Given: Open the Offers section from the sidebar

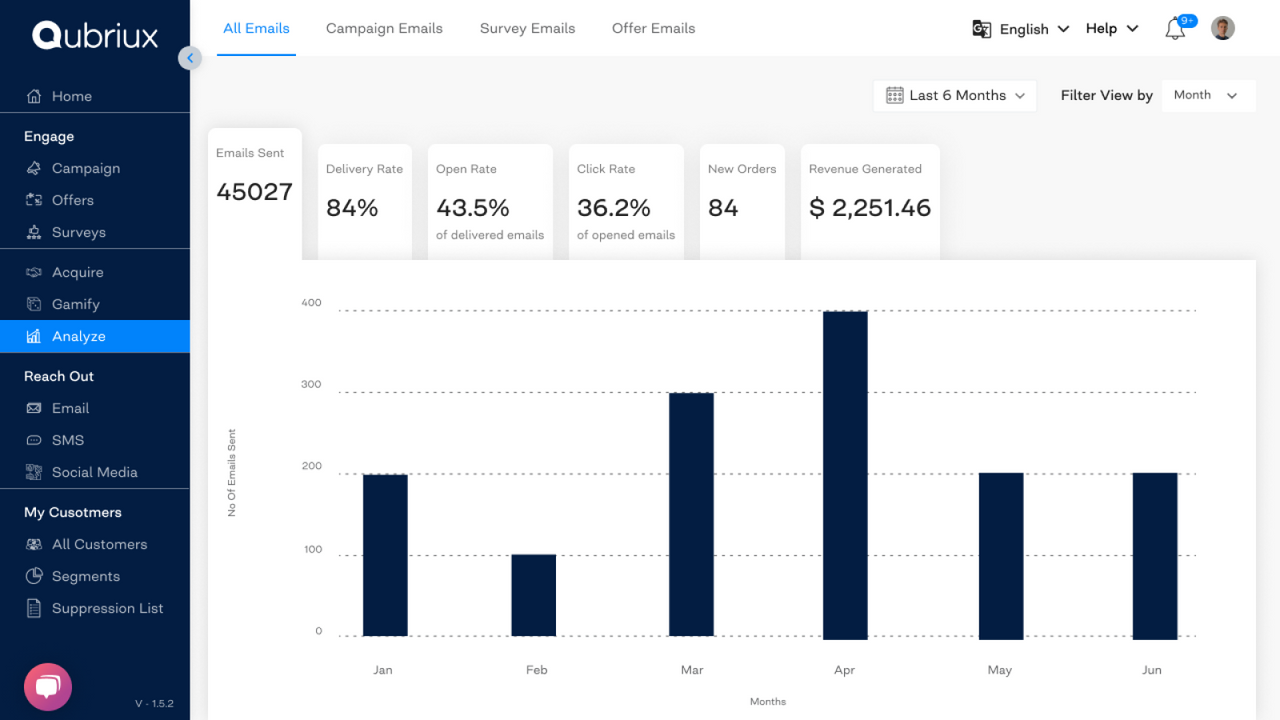Looking at the screenshot, I should [34, 200].
